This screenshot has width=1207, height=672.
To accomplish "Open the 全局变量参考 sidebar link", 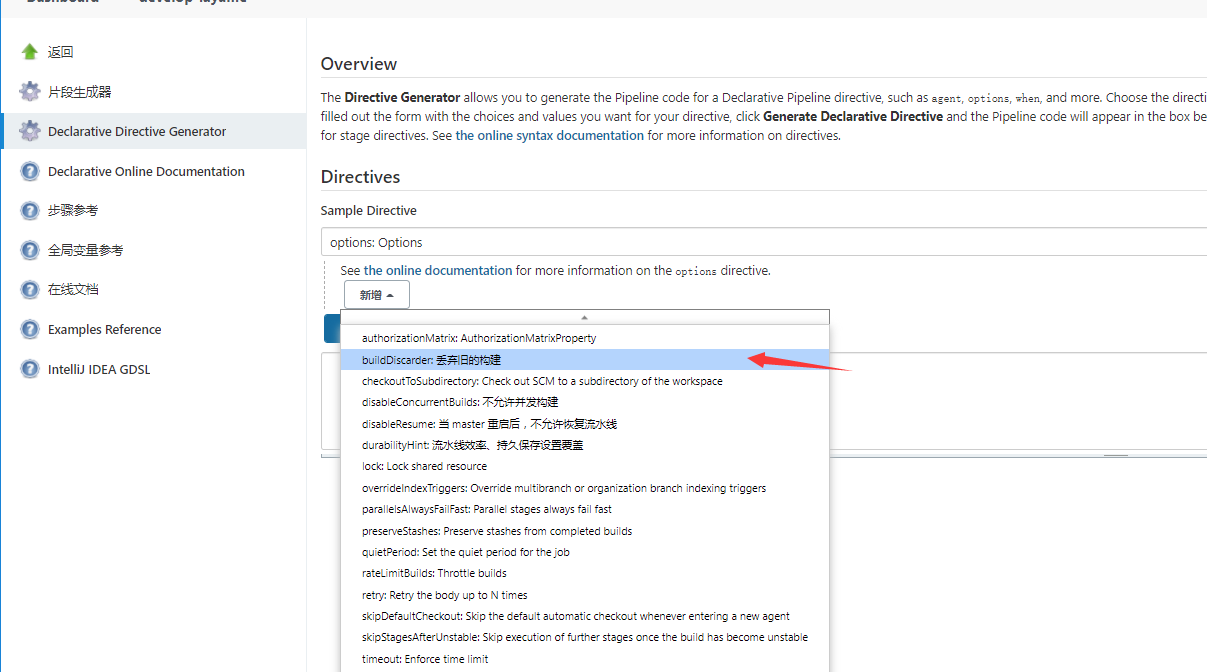I will (x=85, y=251).
